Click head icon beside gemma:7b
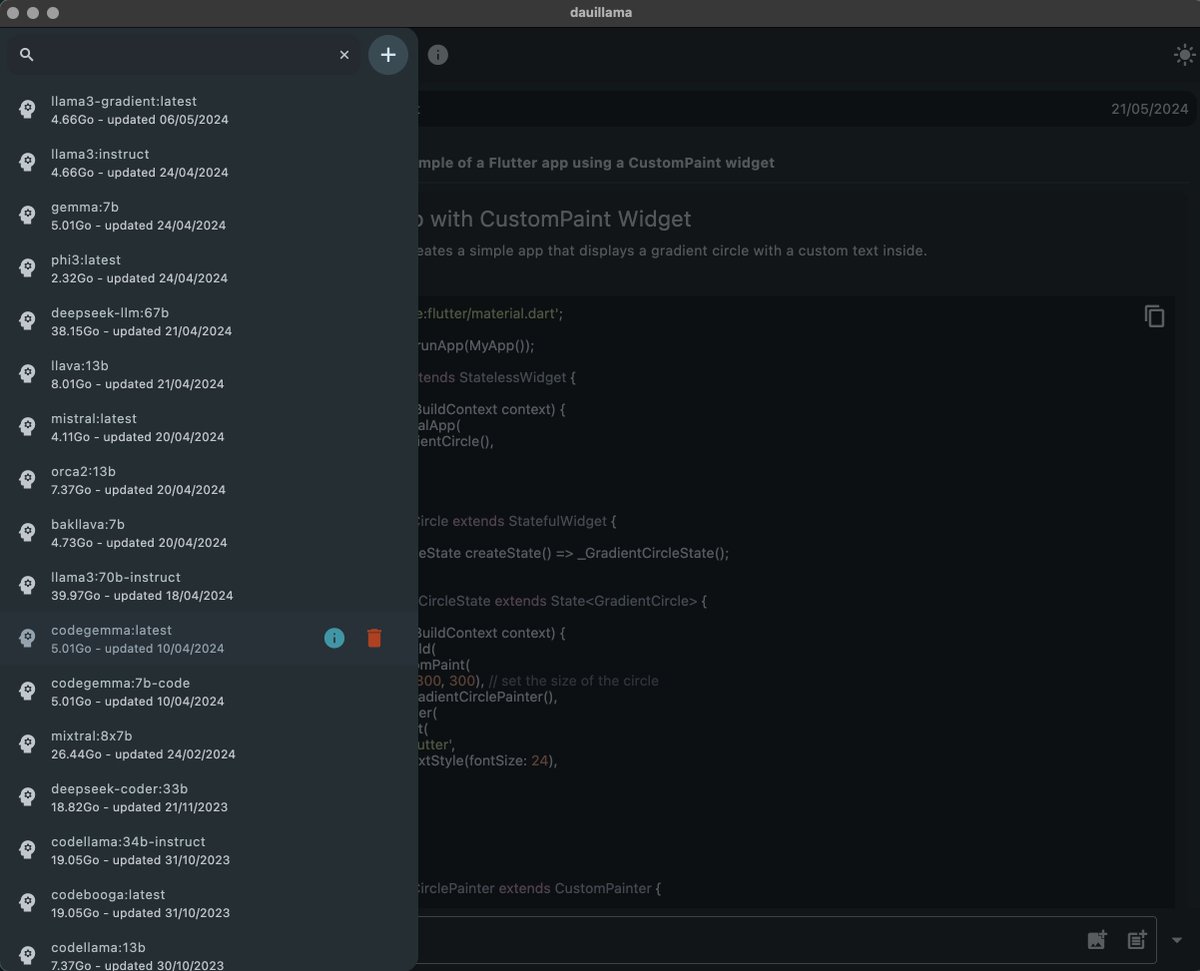The image size is (1200, 971). (28, 216)
